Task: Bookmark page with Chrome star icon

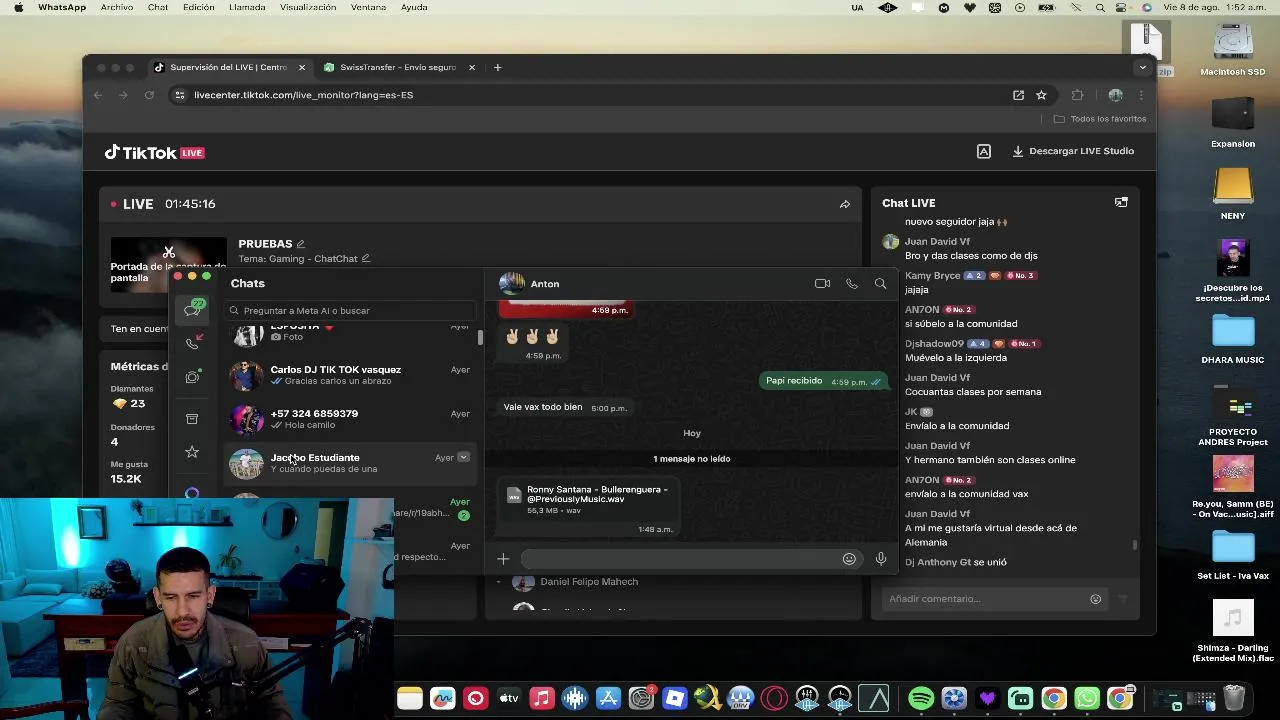Action: [1041, 95]
